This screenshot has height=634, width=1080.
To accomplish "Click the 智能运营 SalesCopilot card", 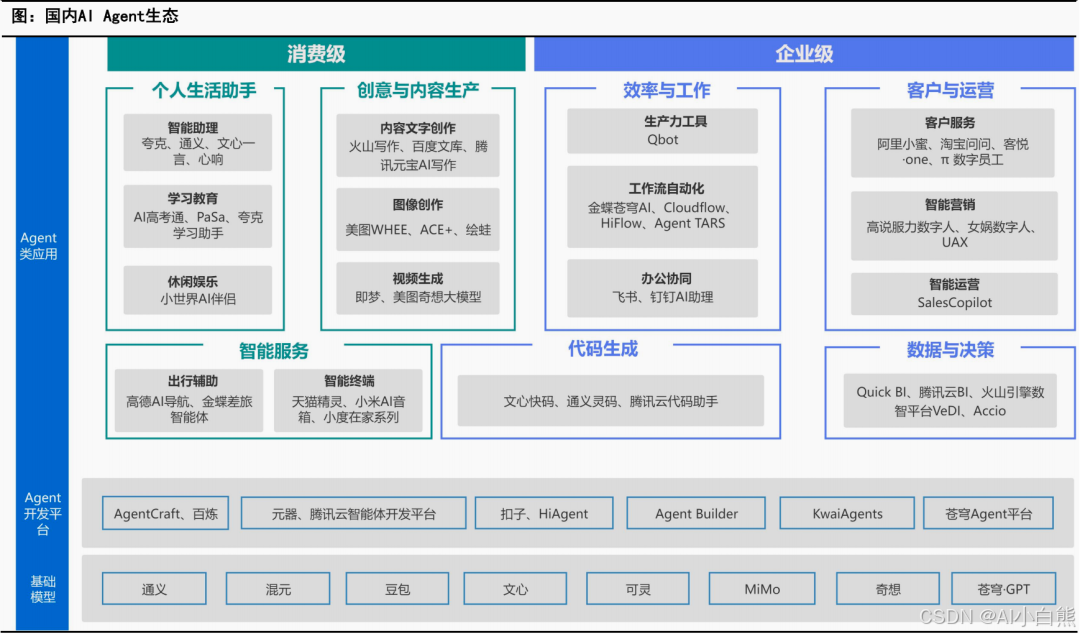I will tap(954, 294).
